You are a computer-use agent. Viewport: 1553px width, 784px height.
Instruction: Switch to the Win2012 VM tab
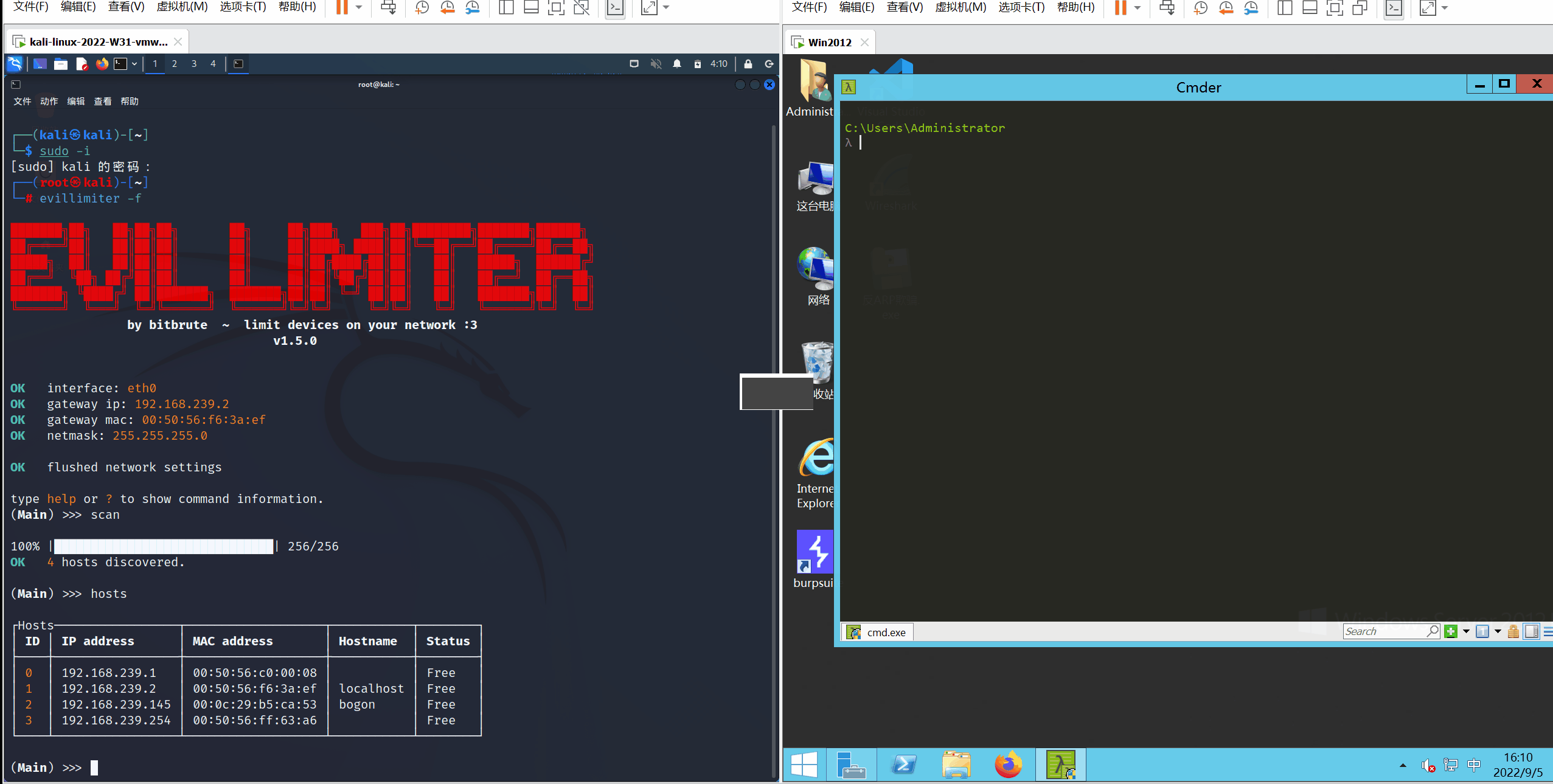coord(829,41)
